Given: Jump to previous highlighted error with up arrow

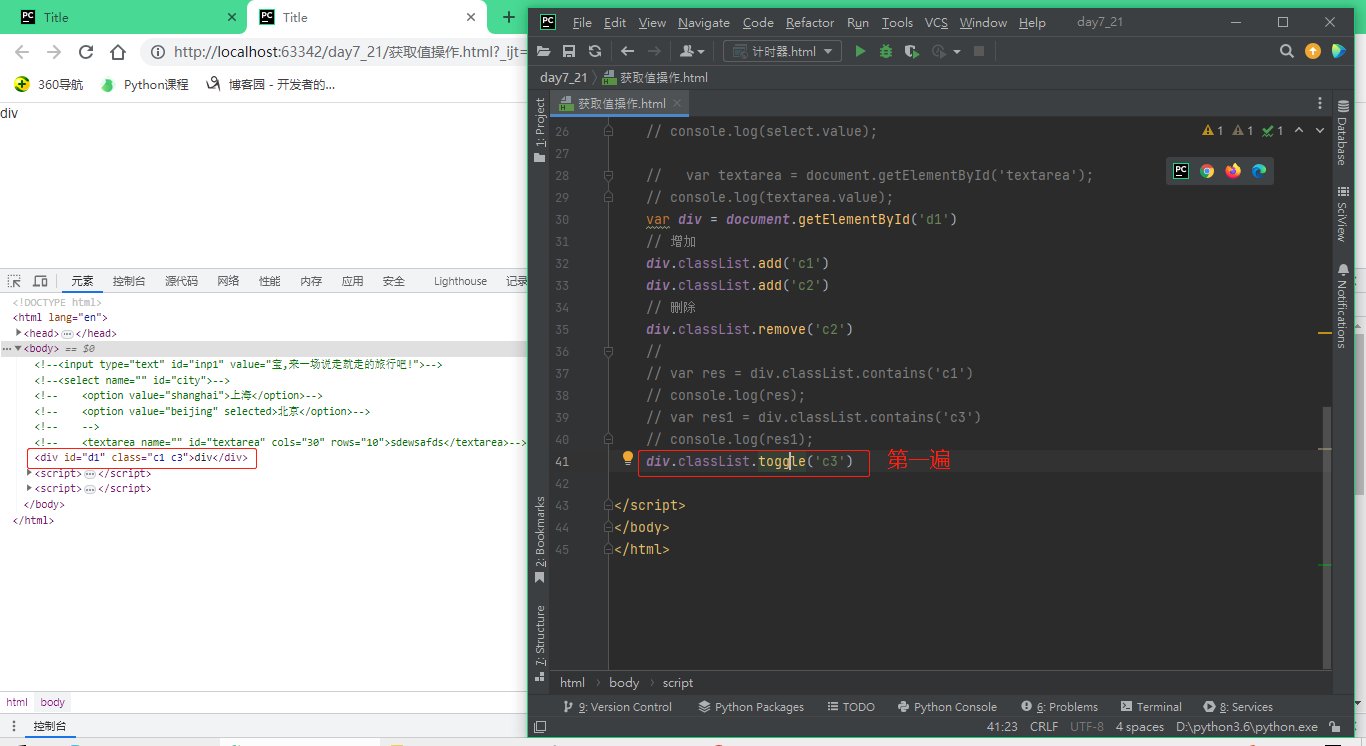Looking at the screenshot, I should [1299, 130].
